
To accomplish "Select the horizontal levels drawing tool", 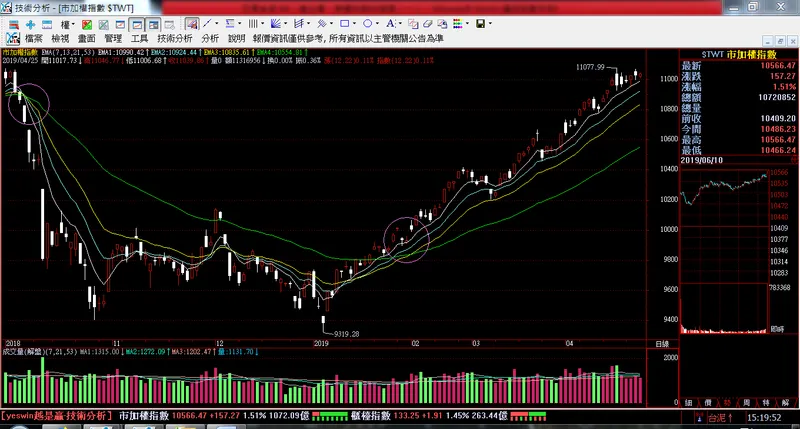I will (x=230, y=23).
